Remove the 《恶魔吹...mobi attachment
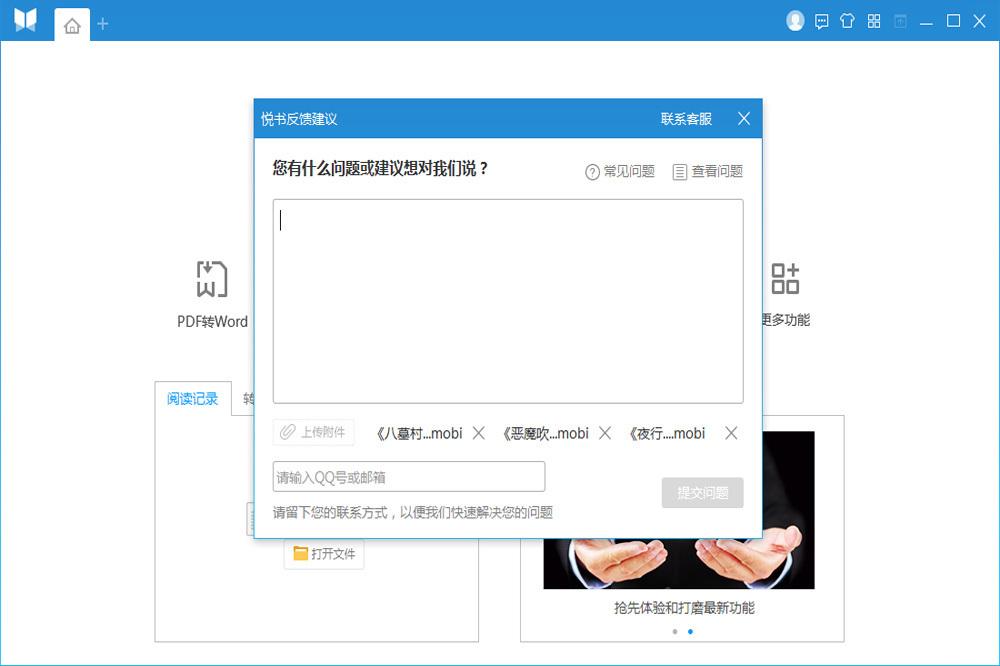Screen dimensions: 1000x666 [x=605, y=433]
